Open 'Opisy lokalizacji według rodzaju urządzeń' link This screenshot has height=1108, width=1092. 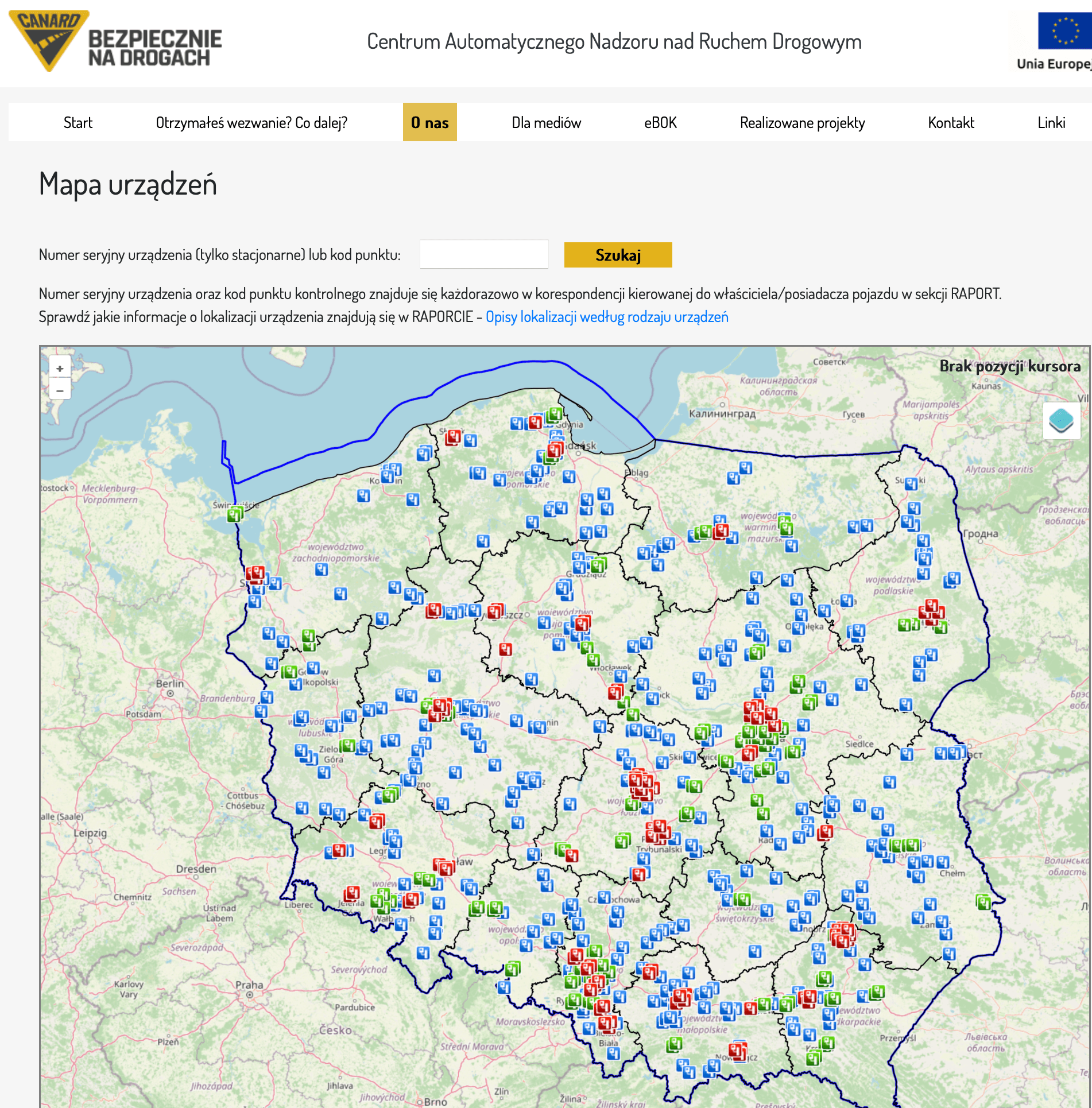[x=607, y=317]
